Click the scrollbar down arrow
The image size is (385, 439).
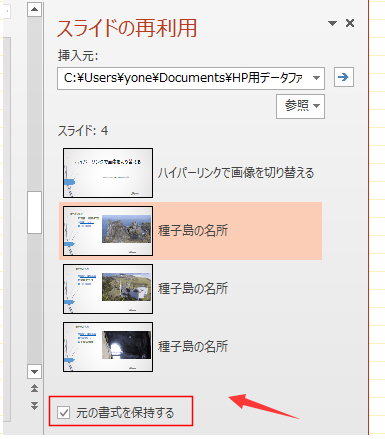[34, 371]
